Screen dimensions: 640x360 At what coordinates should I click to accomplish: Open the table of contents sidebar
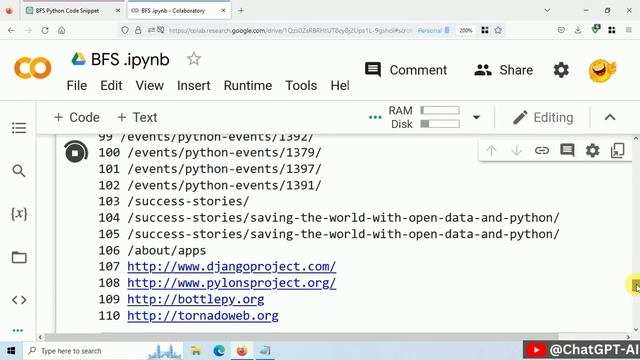(x=19, y=128)
